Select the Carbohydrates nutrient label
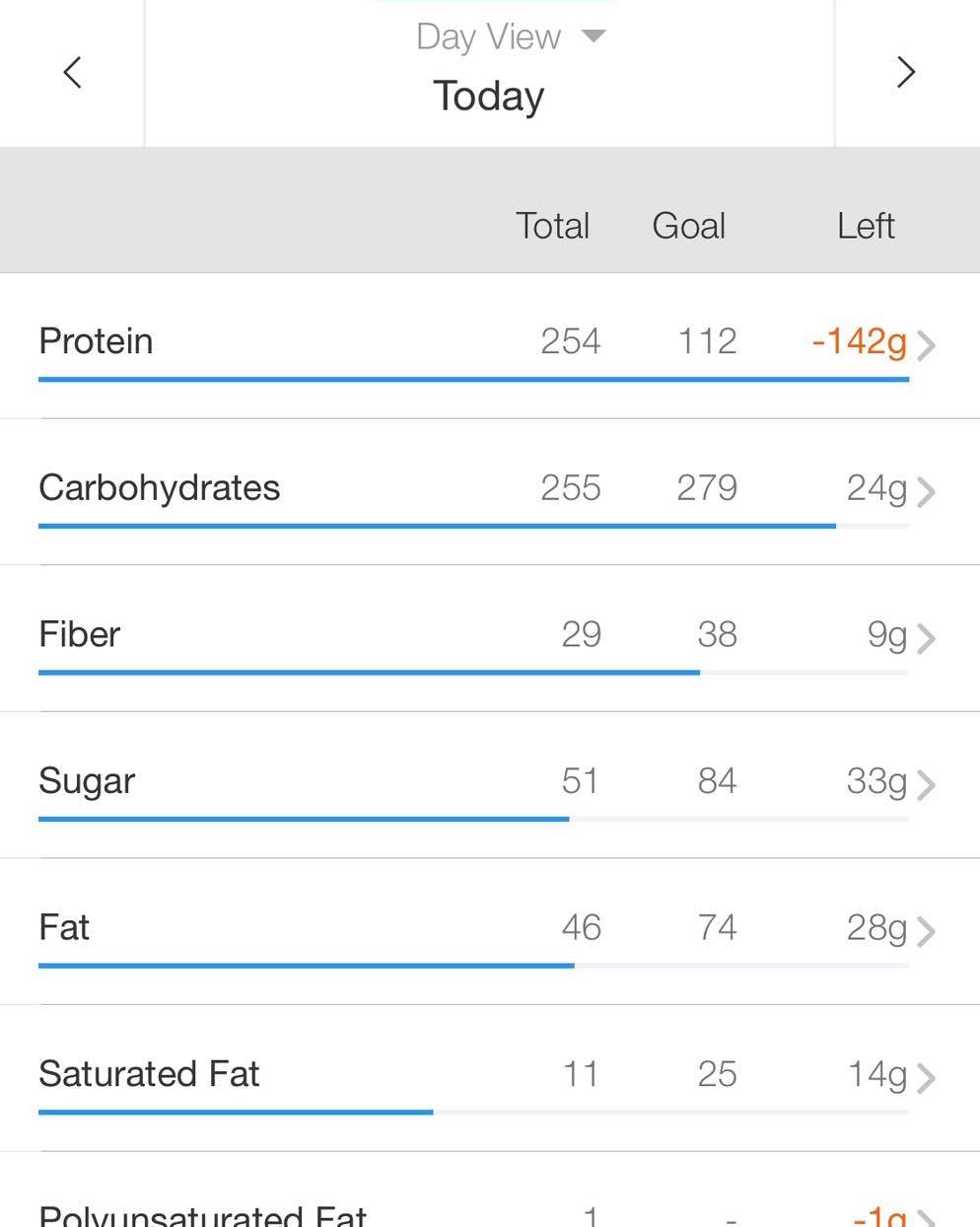980x1227 pixels. [x=159, y=487]
